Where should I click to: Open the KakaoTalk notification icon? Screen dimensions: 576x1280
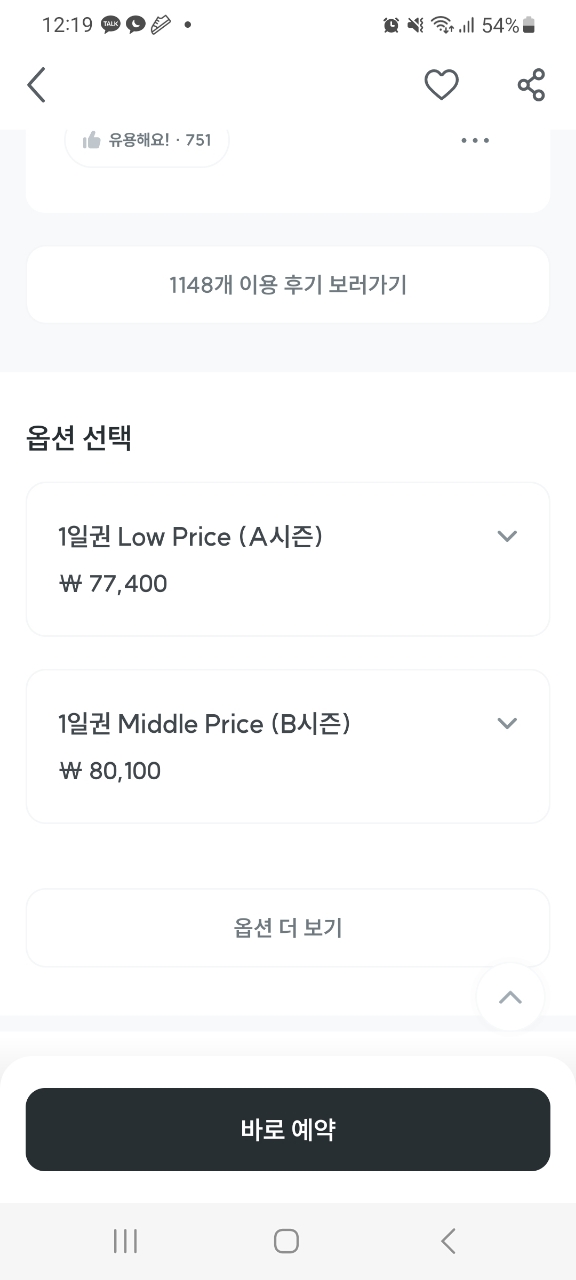tap(111, 25)
